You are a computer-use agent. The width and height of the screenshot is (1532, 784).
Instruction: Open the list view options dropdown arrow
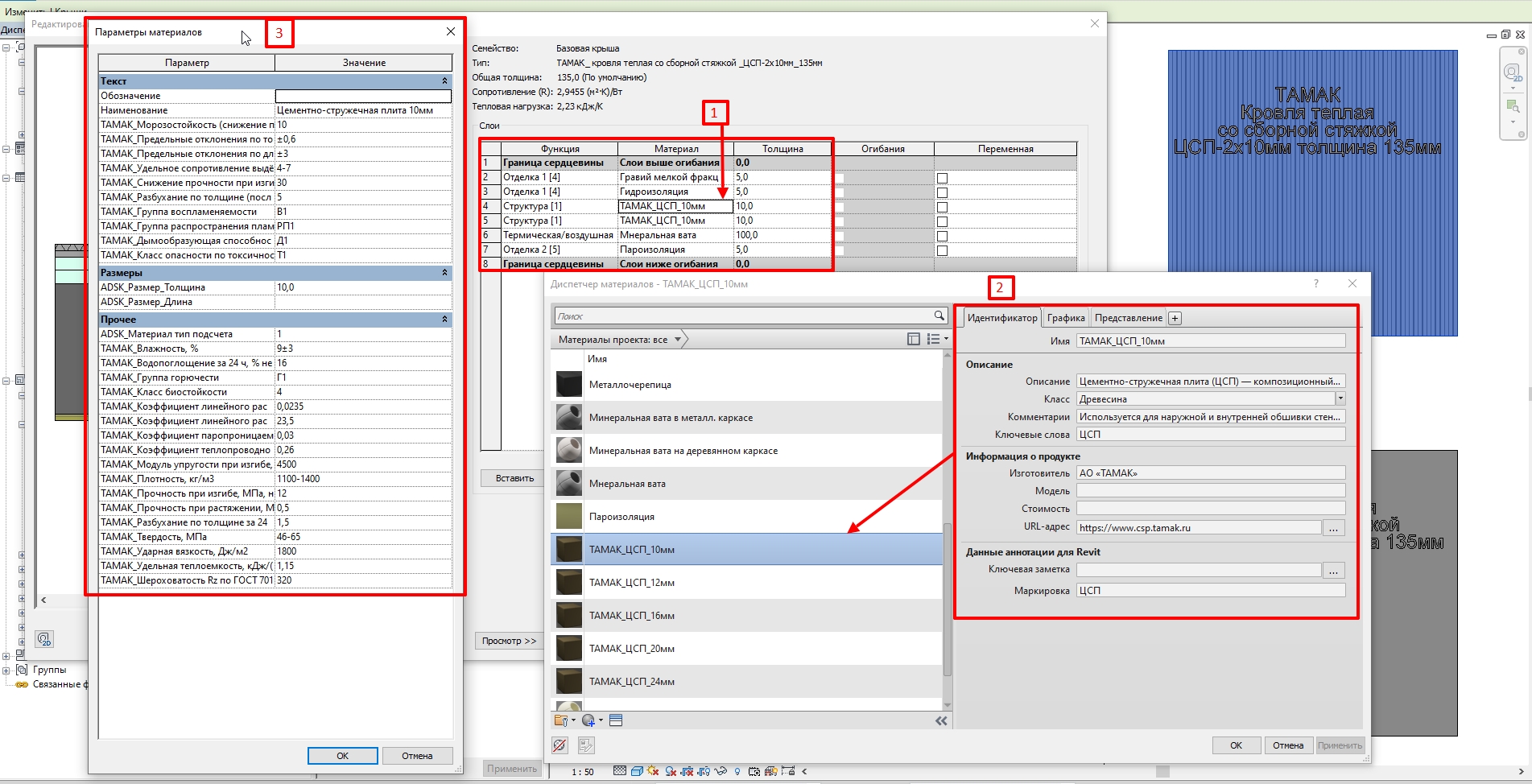click(x=946, y=339)
